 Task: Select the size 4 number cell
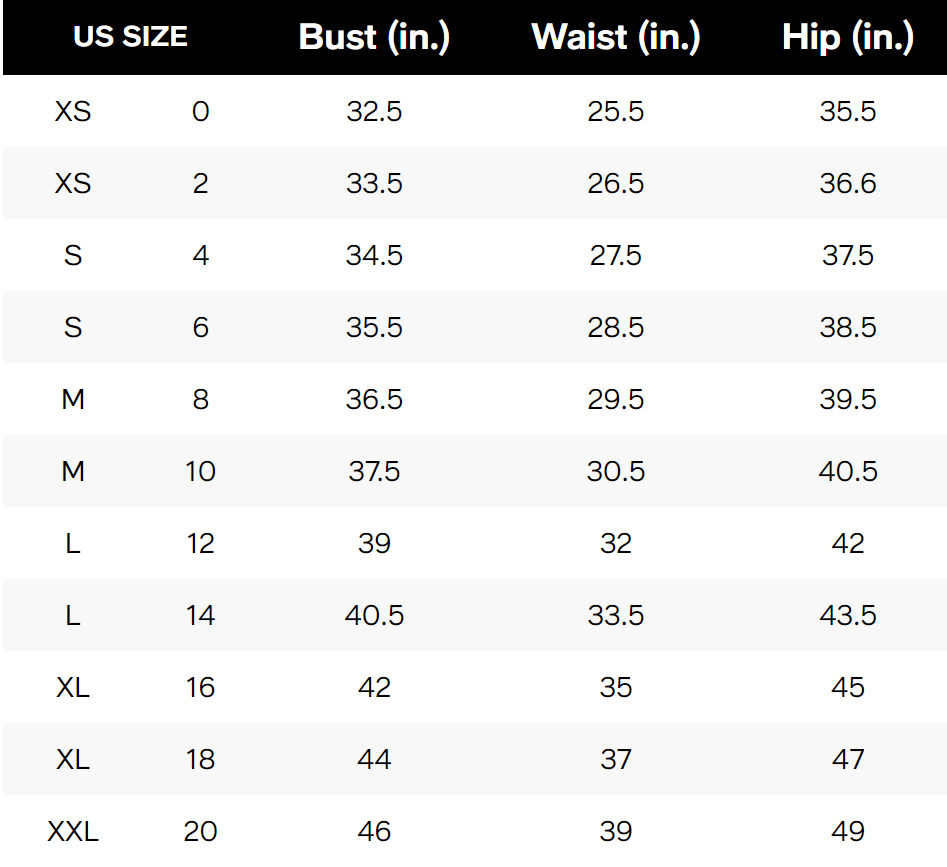pyautogui.click(x=200, y=255)
